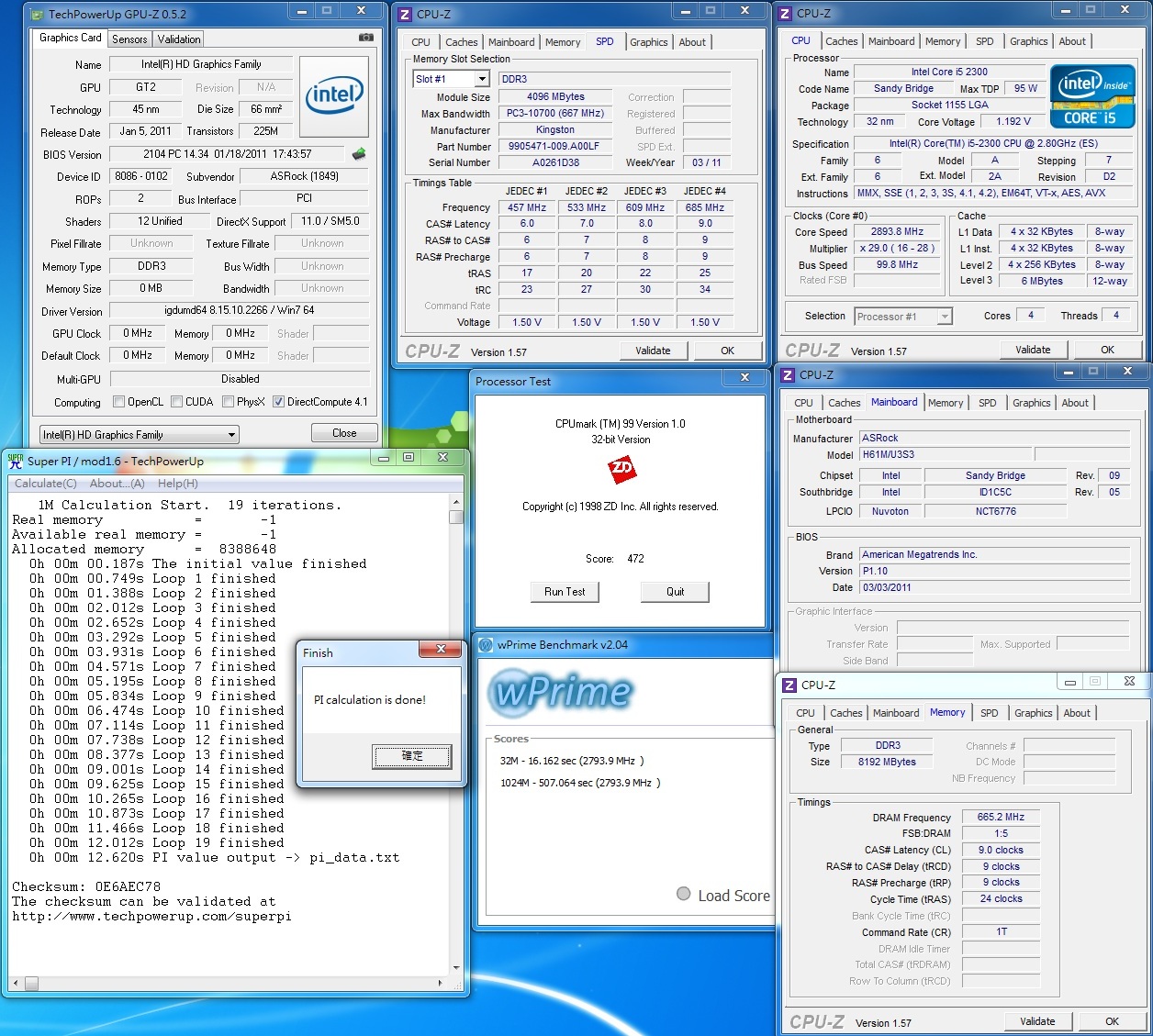This screenshot has width=1153, height=1036.
Task: Select Graphics tab in CPU-Z Memory window
Action: [x=1034, y=713]
